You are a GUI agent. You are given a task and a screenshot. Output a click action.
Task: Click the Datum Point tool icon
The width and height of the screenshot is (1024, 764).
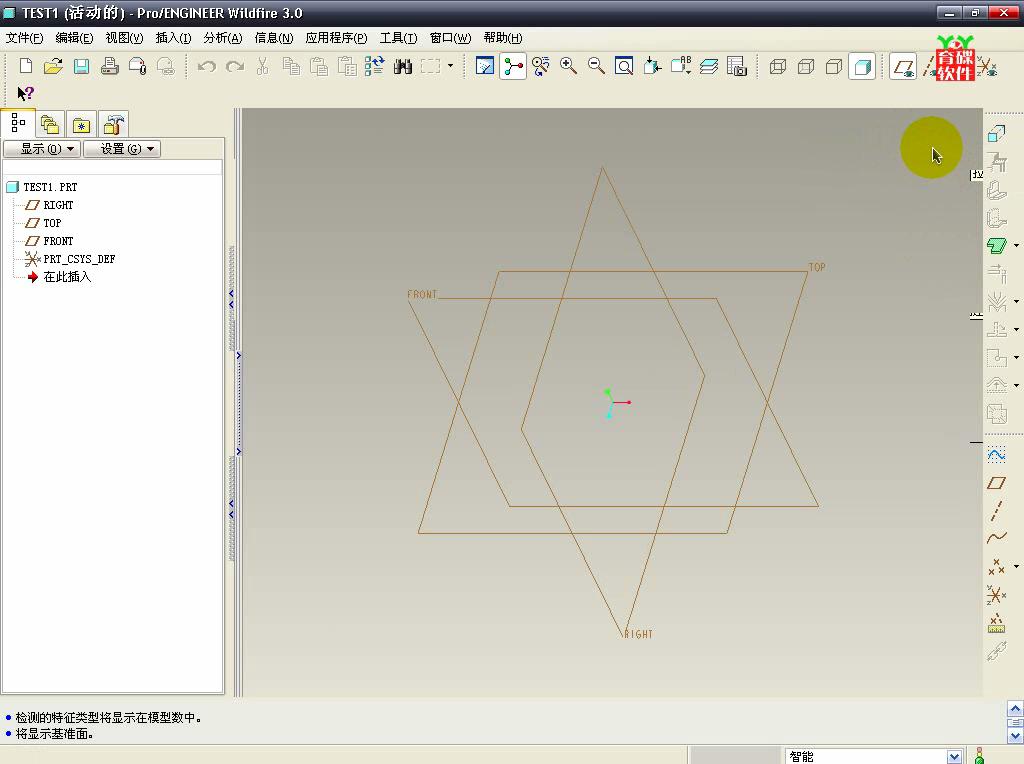pos(996,566)
